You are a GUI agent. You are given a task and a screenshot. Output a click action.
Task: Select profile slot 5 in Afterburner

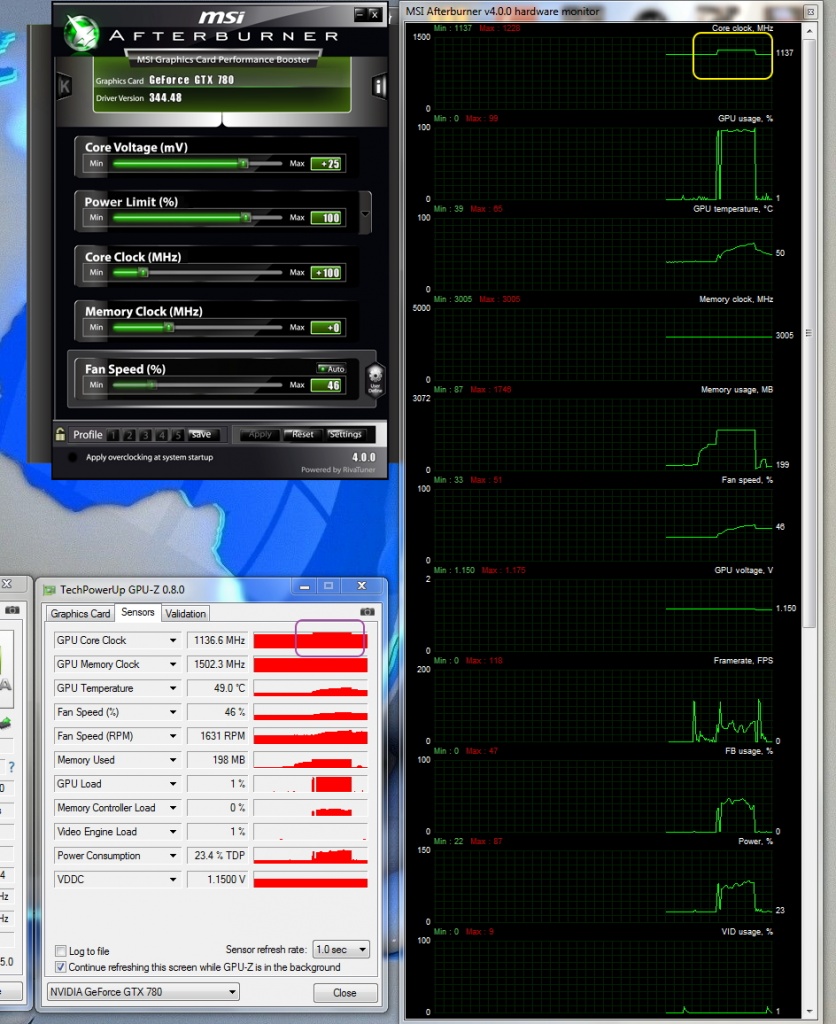177,435
